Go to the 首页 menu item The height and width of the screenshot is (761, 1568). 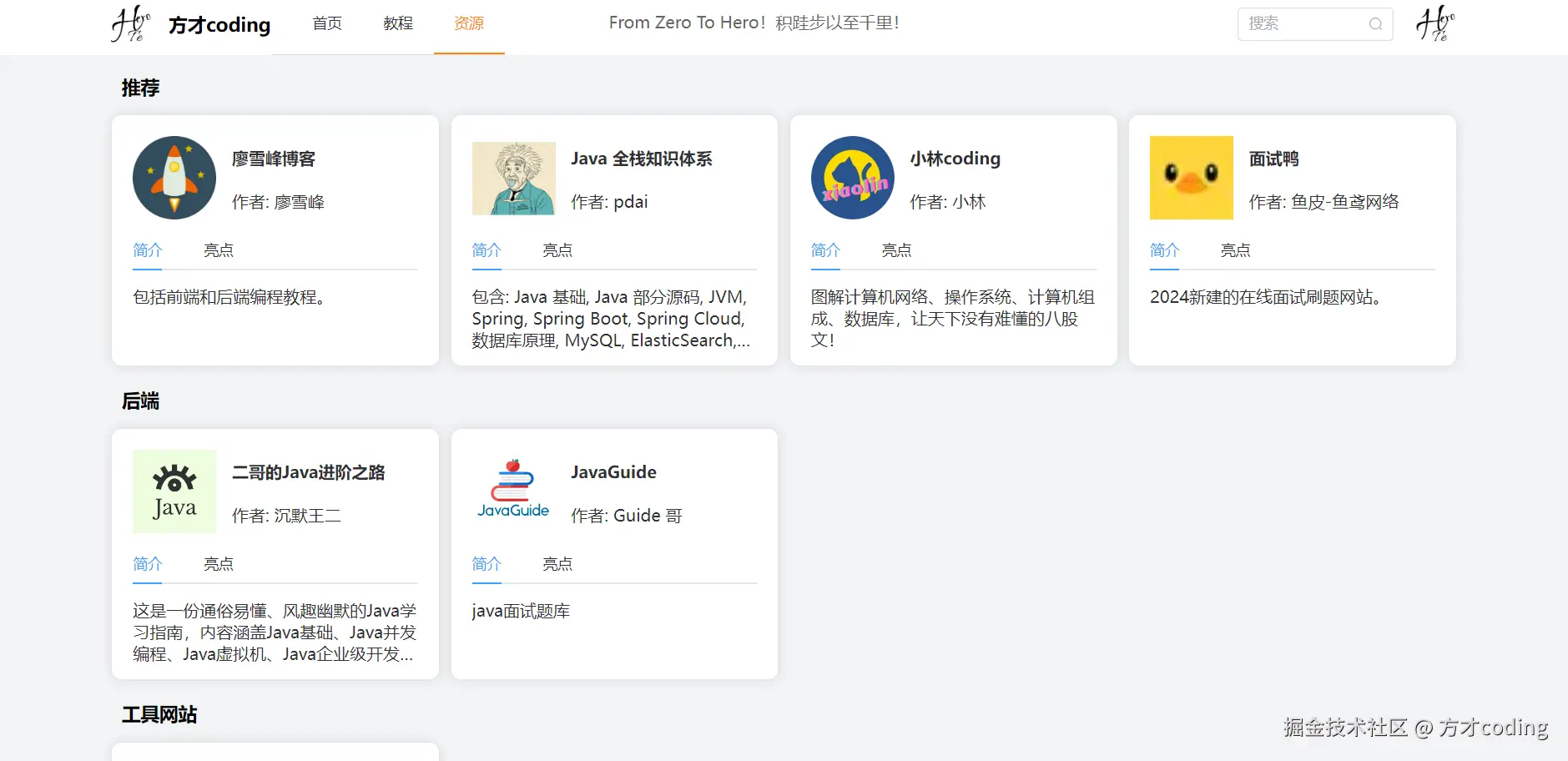pos(327,23)
